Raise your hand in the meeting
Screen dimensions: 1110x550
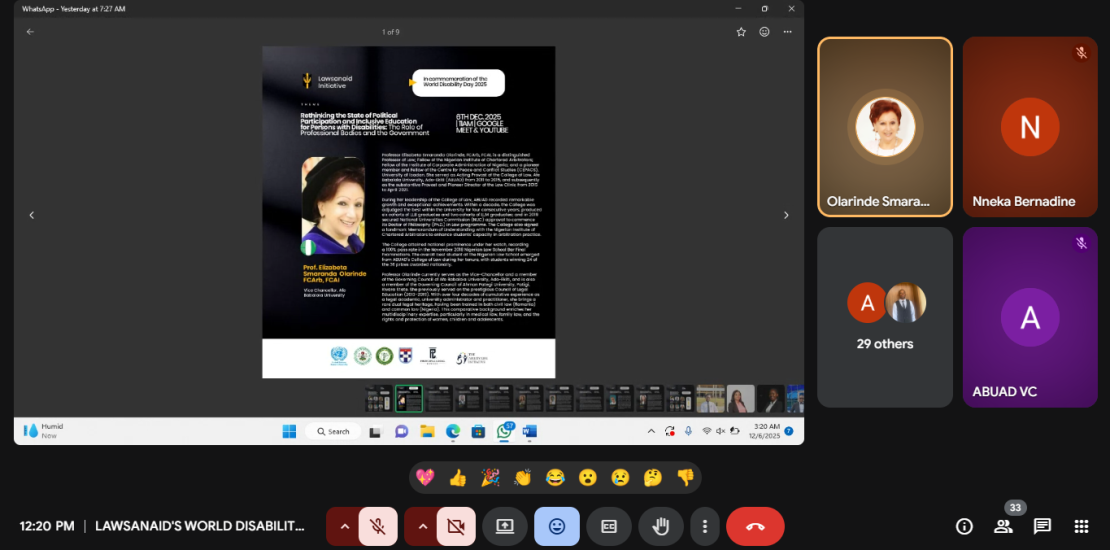(660, 526)
